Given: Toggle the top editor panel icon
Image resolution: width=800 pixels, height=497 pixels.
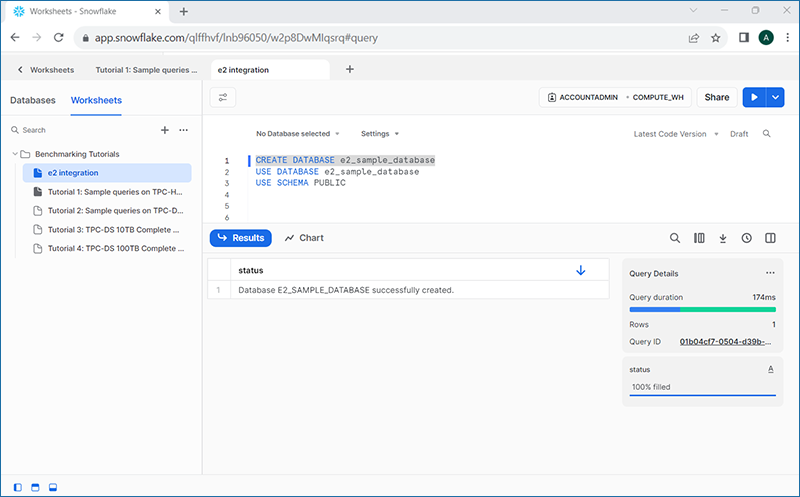Looking at the screenshot, I should (x=35, y=487).
